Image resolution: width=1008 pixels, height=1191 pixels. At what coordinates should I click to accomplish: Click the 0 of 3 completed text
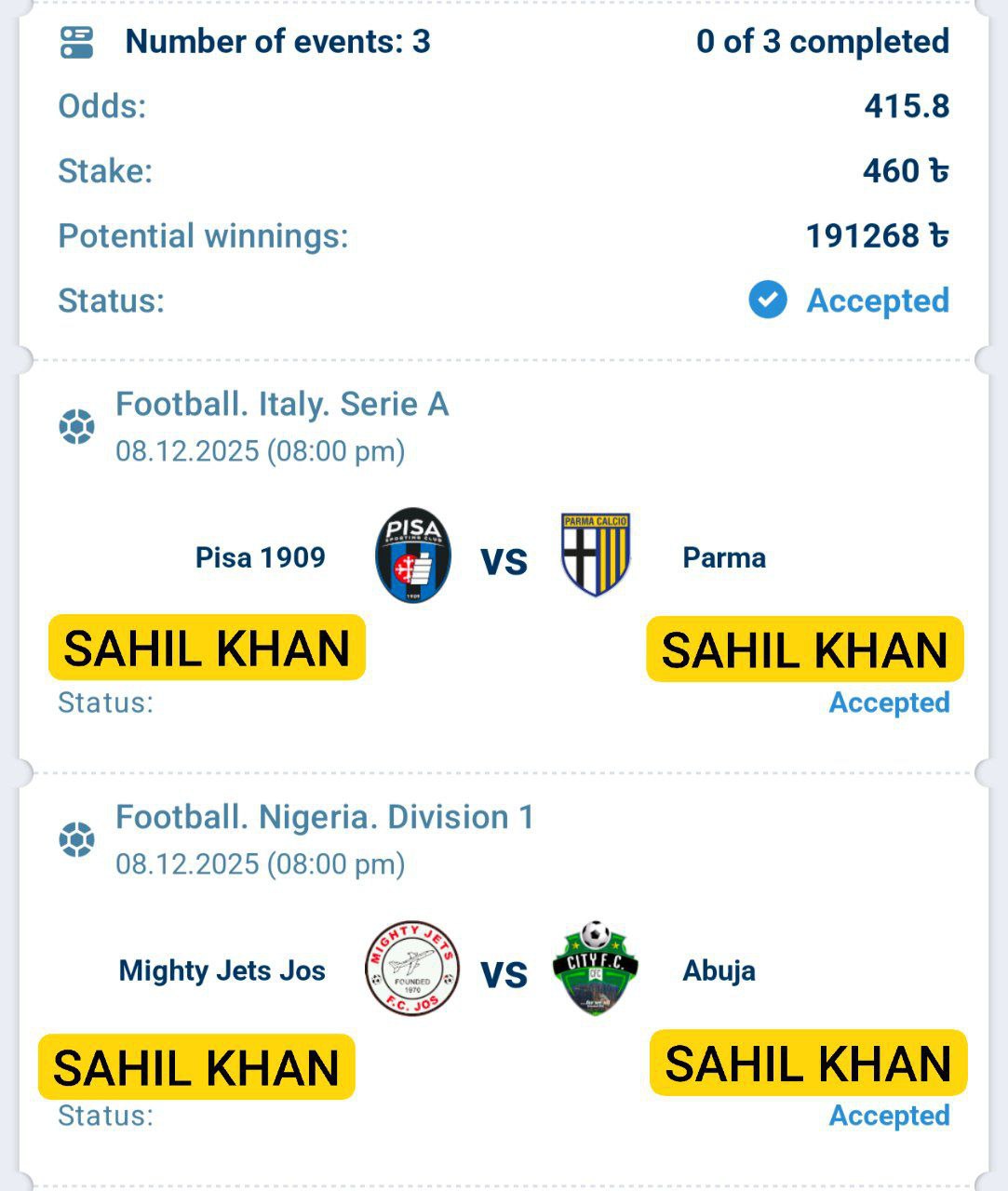[822, 42]
